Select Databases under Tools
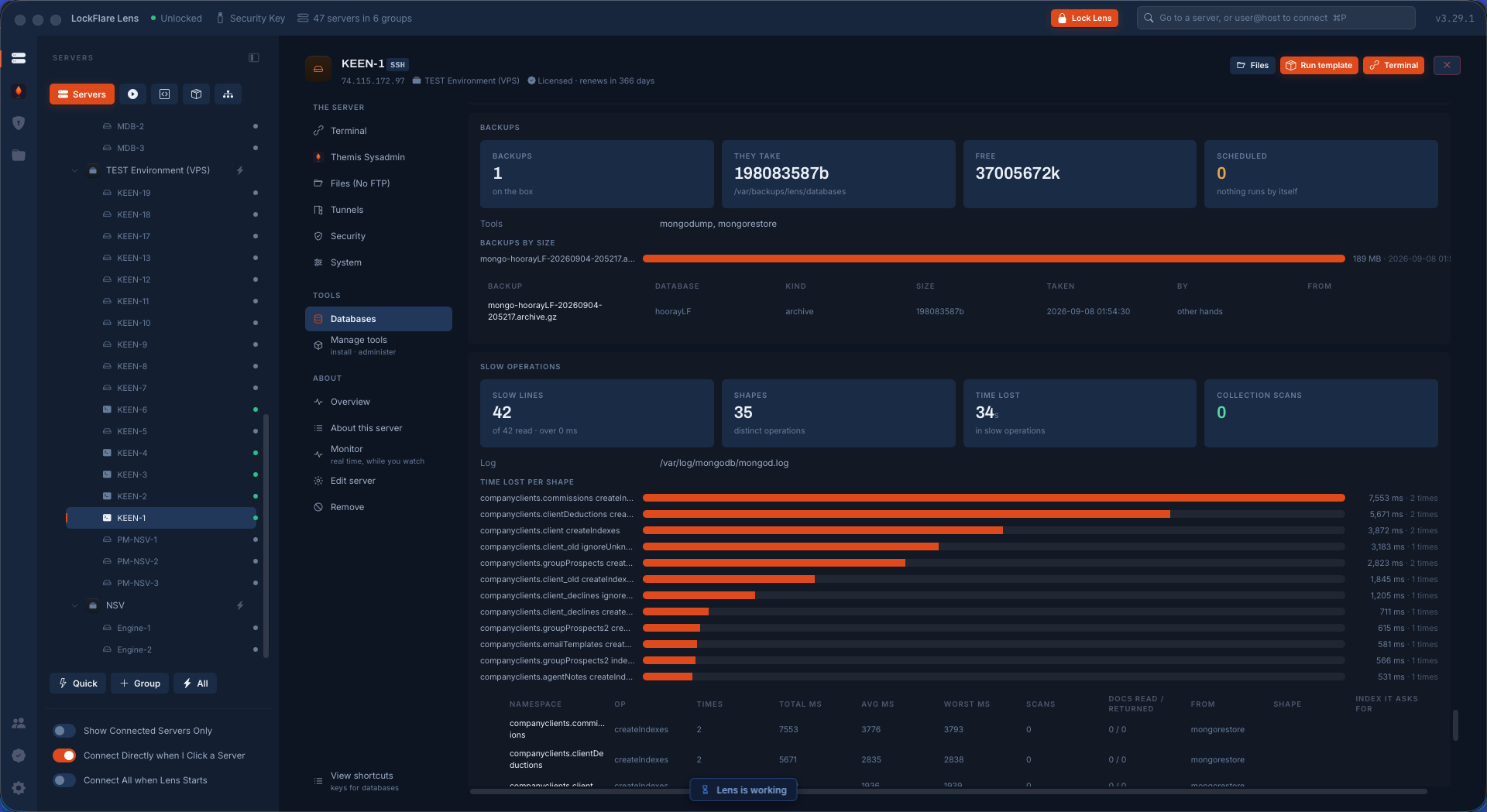 coord(379,319)
